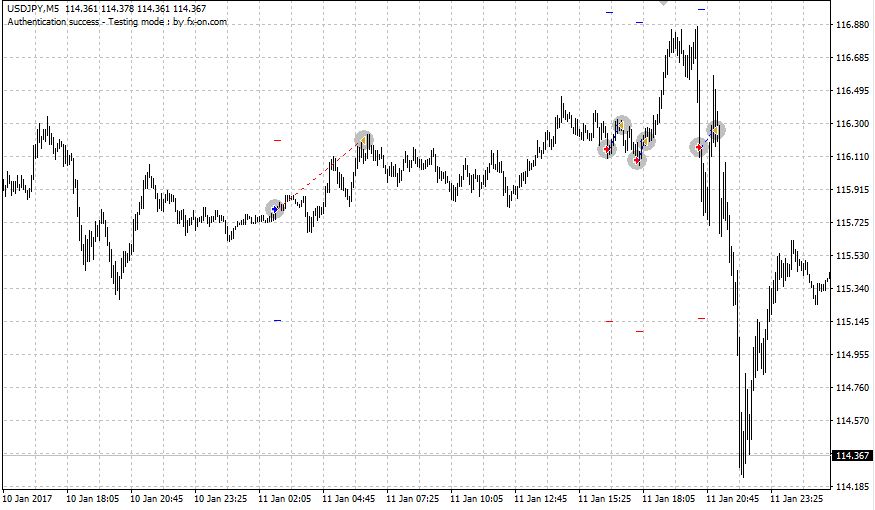875x510 pixels.
Task: Click the close marker of the second sell trade
Action: tap(646, 141)
